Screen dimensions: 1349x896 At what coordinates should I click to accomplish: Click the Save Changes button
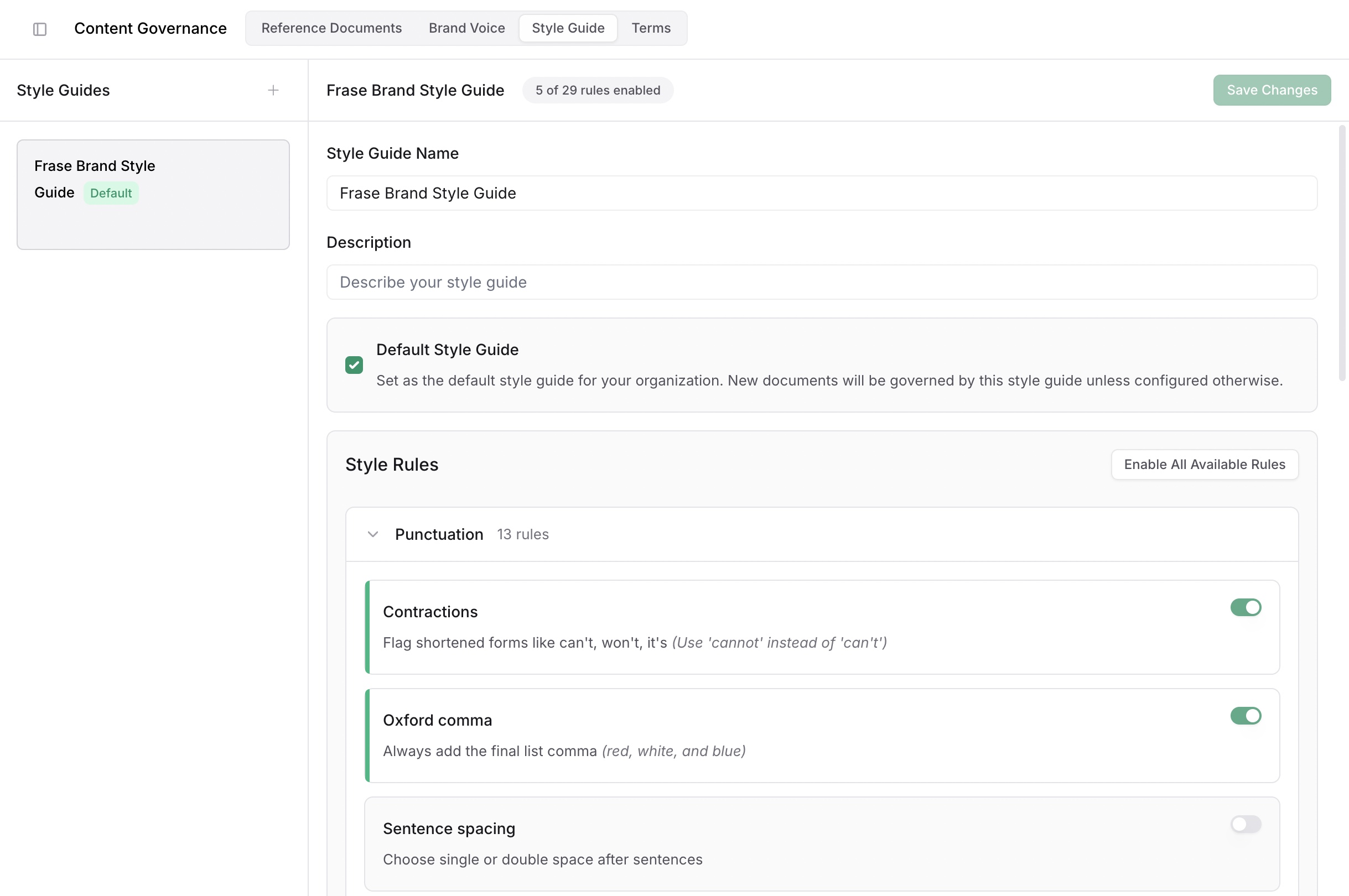coord(1272,90)
